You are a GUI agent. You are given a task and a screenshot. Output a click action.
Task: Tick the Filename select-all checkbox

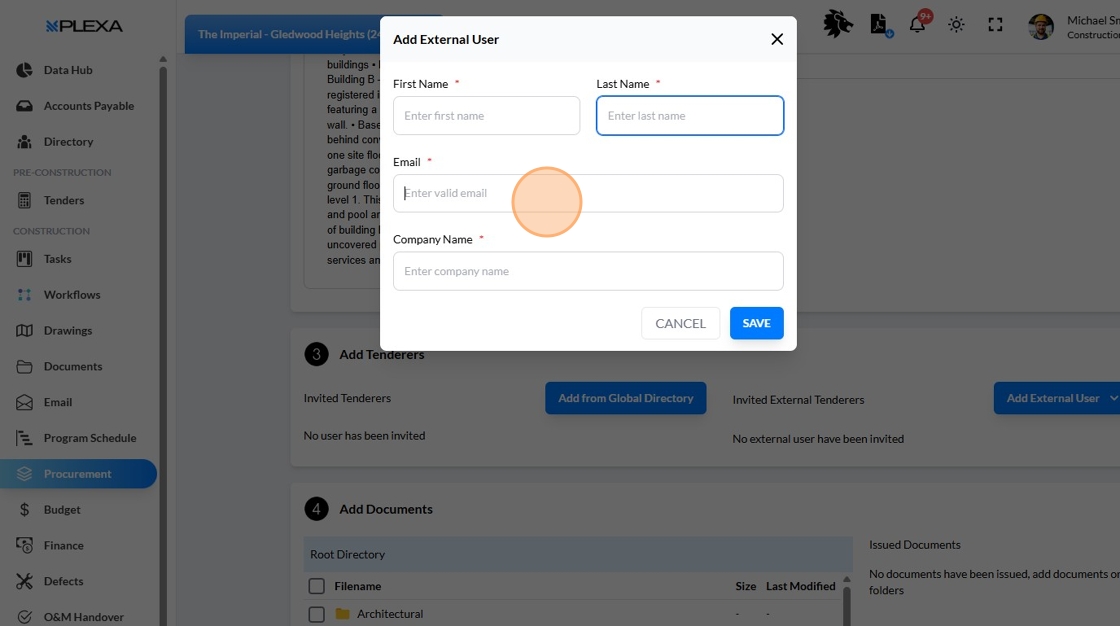coord(316,586)
